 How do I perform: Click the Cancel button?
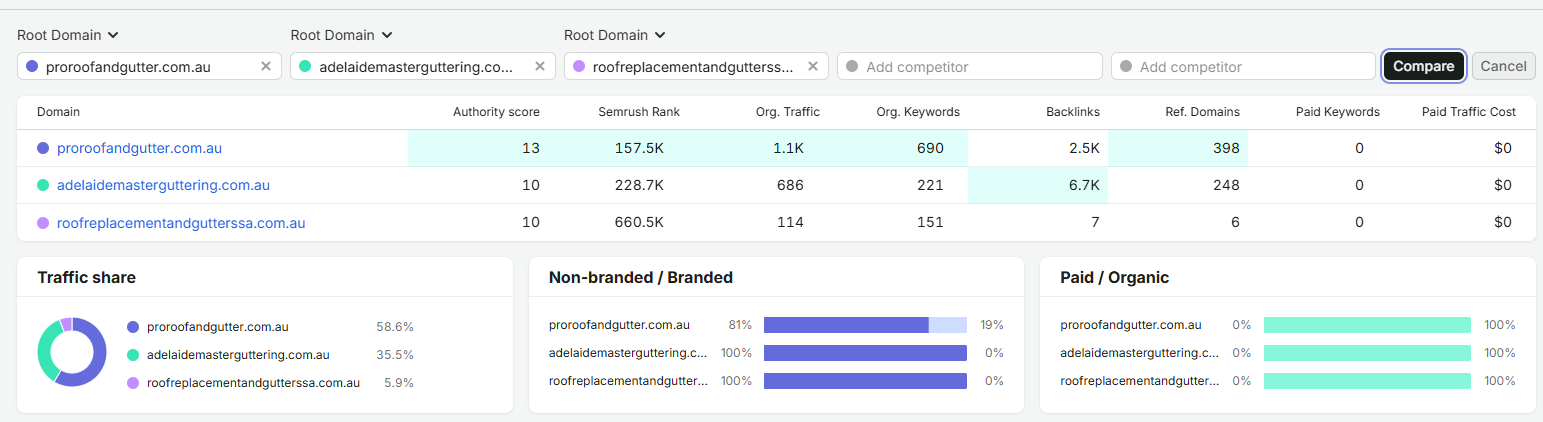click(1503, 66)
